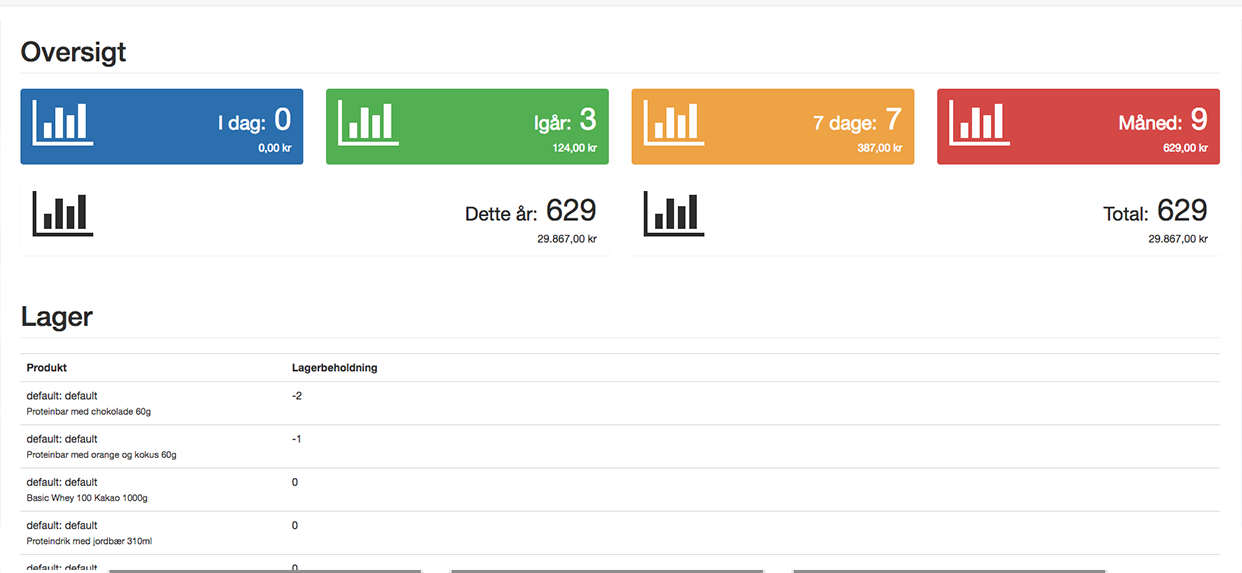Screen dimensions: 1242x573
Task: Click the Oversigt page heading
Action: coord(73,52)
